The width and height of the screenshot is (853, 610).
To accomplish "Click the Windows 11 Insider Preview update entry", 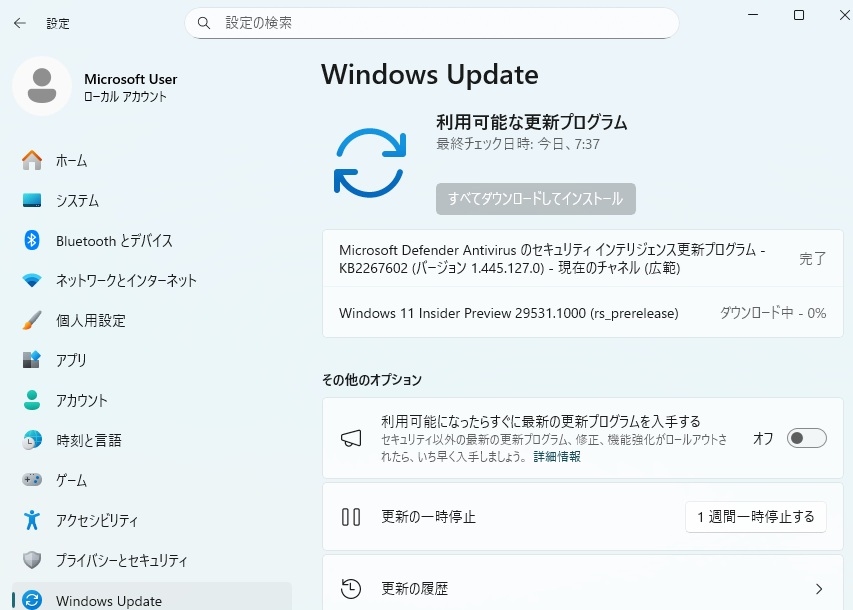I will (x=583, y=313).
